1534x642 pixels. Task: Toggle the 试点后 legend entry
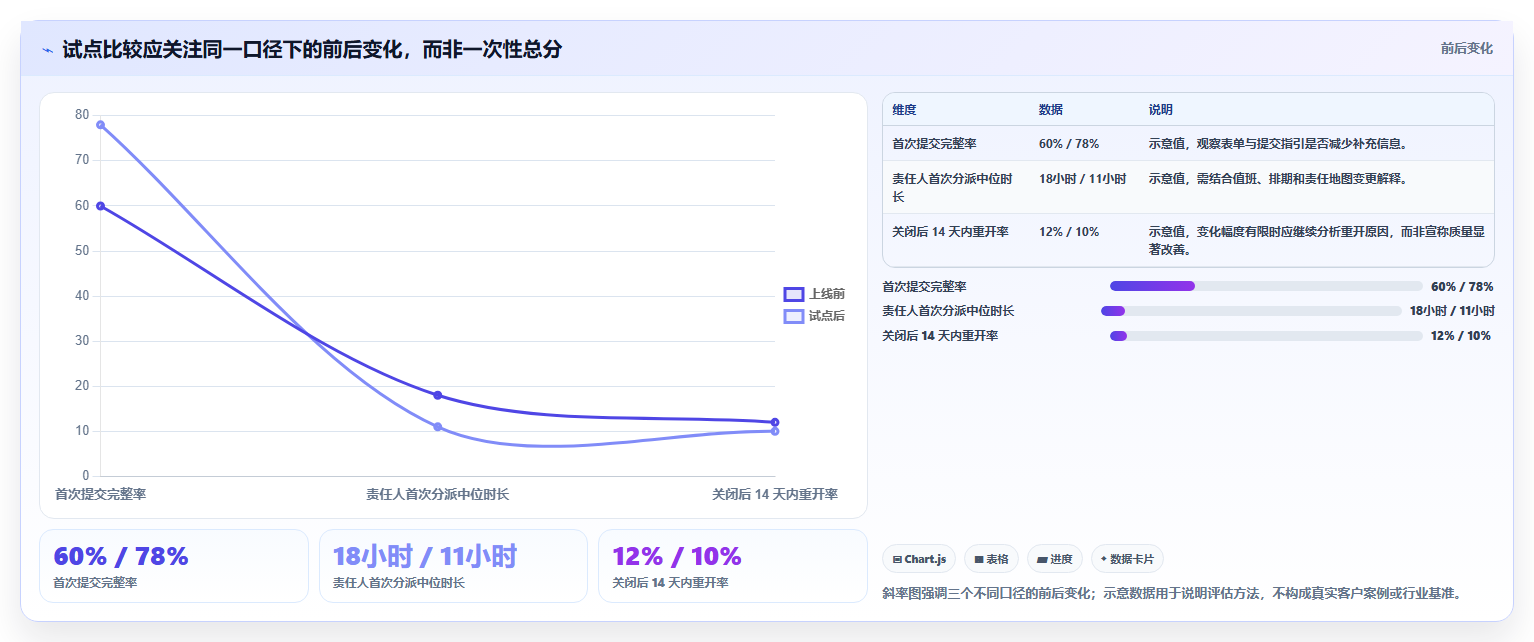click(815, 316)
